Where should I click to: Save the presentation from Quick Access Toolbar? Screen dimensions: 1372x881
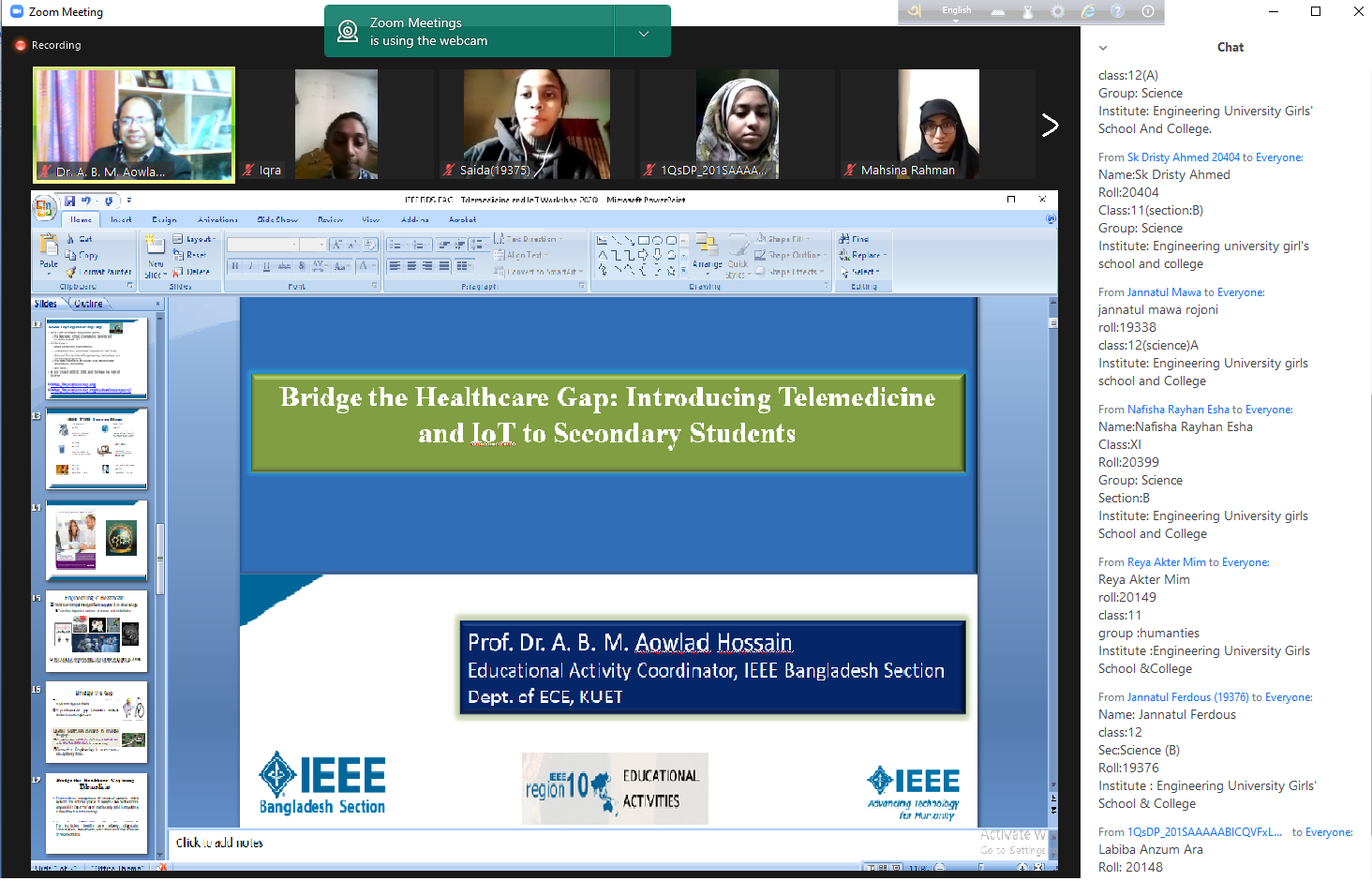[69, 201]
